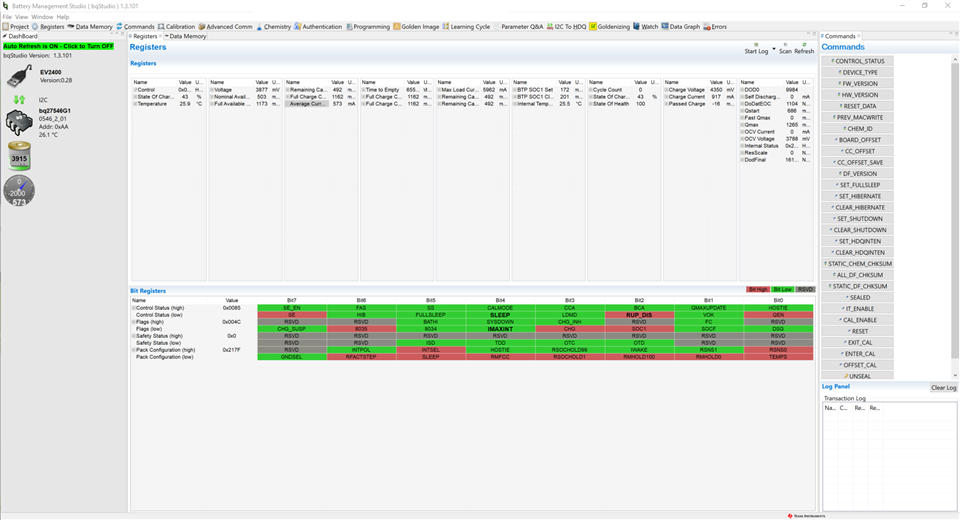
Task: Open the Project toolbar item
Action: coord(15,27)
